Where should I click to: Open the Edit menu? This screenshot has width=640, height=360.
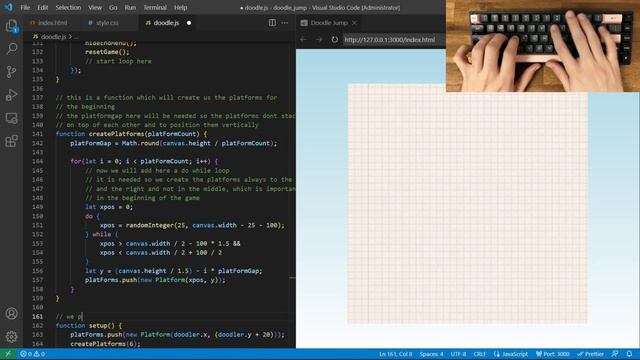click(42, 7)
